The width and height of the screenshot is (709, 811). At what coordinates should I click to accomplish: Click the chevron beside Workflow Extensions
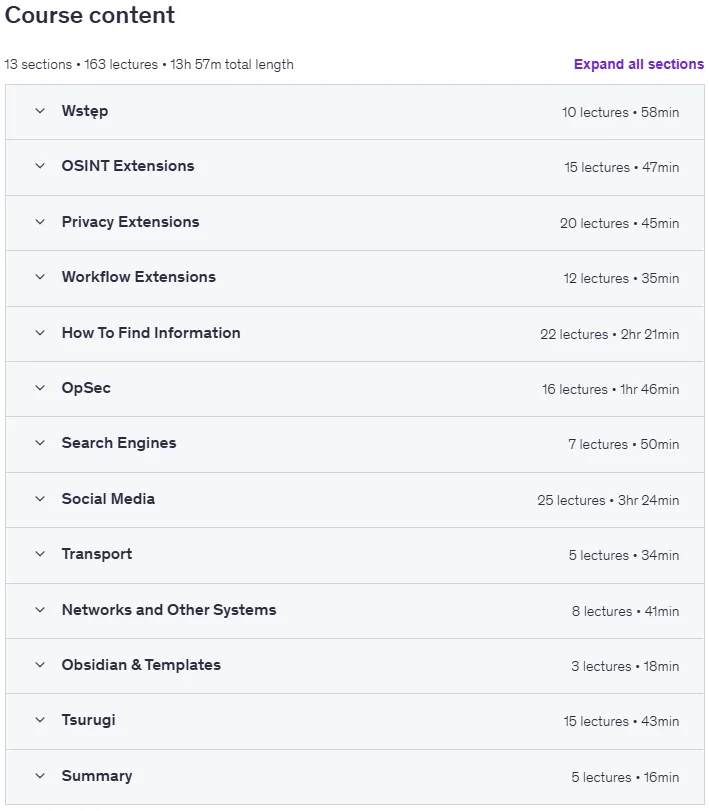(x=40, y=277)
